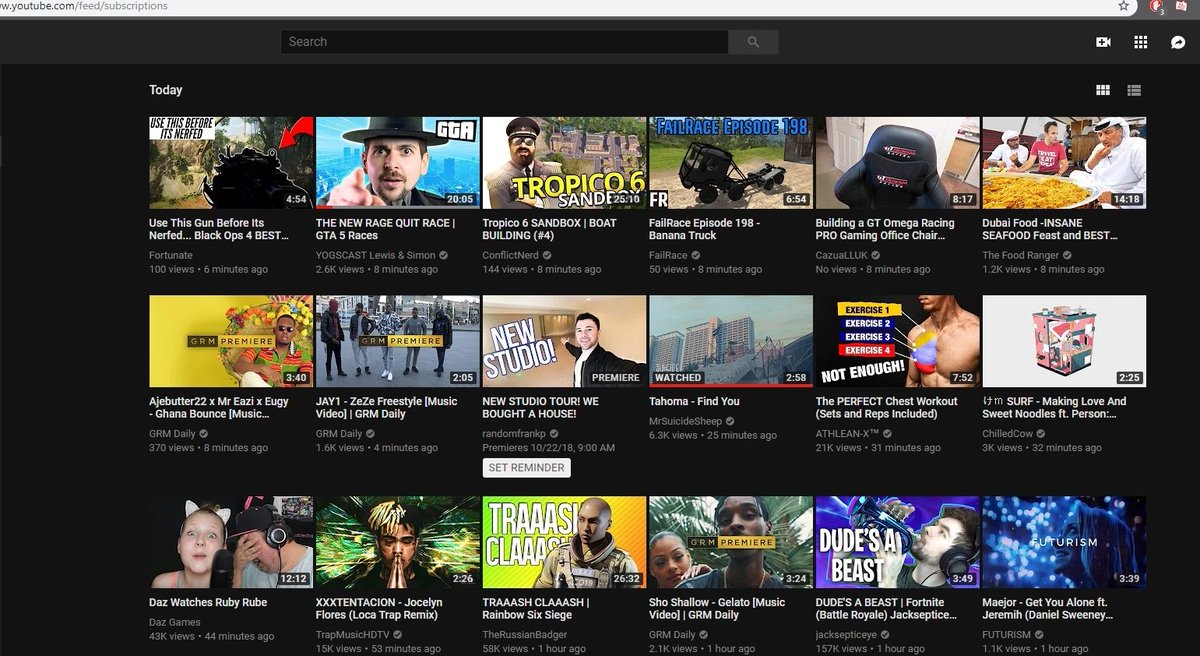1200x656 pixels.
Task: Open GT Omega Racing chair thumbnail
Action: pos(897,163)
